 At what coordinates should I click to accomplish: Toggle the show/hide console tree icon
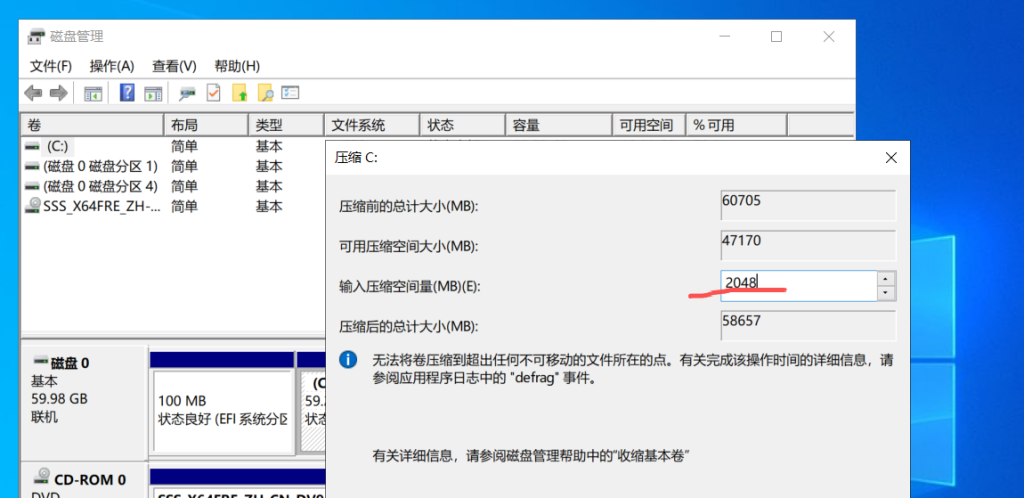tap(93, 93)
